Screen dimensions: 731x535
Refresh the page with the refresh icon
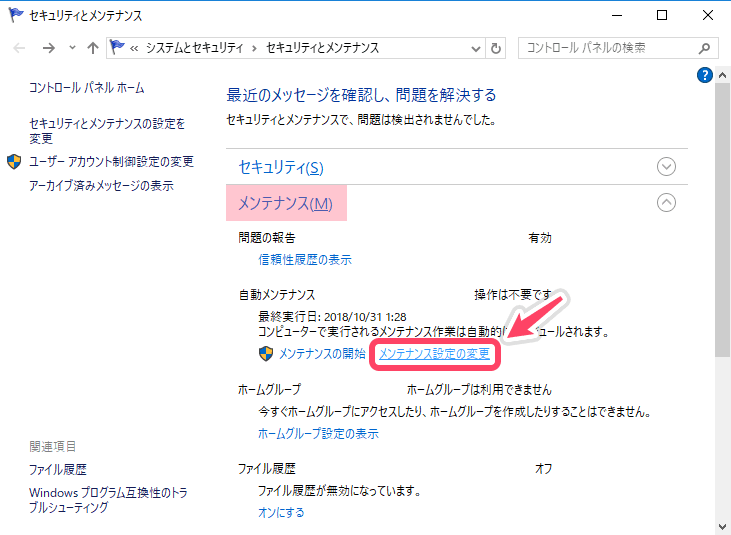[496, 48]
